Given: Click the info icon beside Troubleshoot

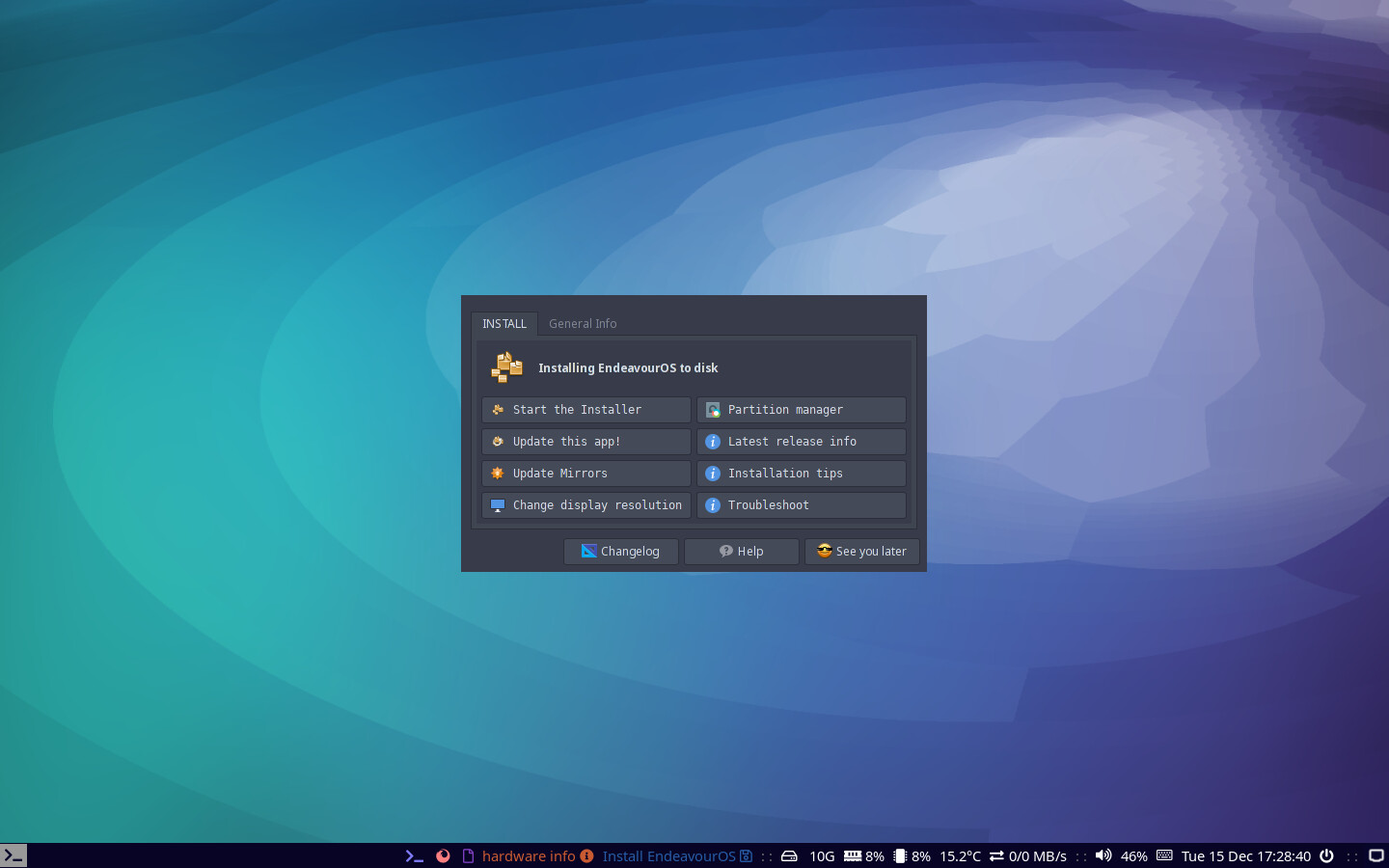Looking at the screenshot, I should (x=713, y=504).
